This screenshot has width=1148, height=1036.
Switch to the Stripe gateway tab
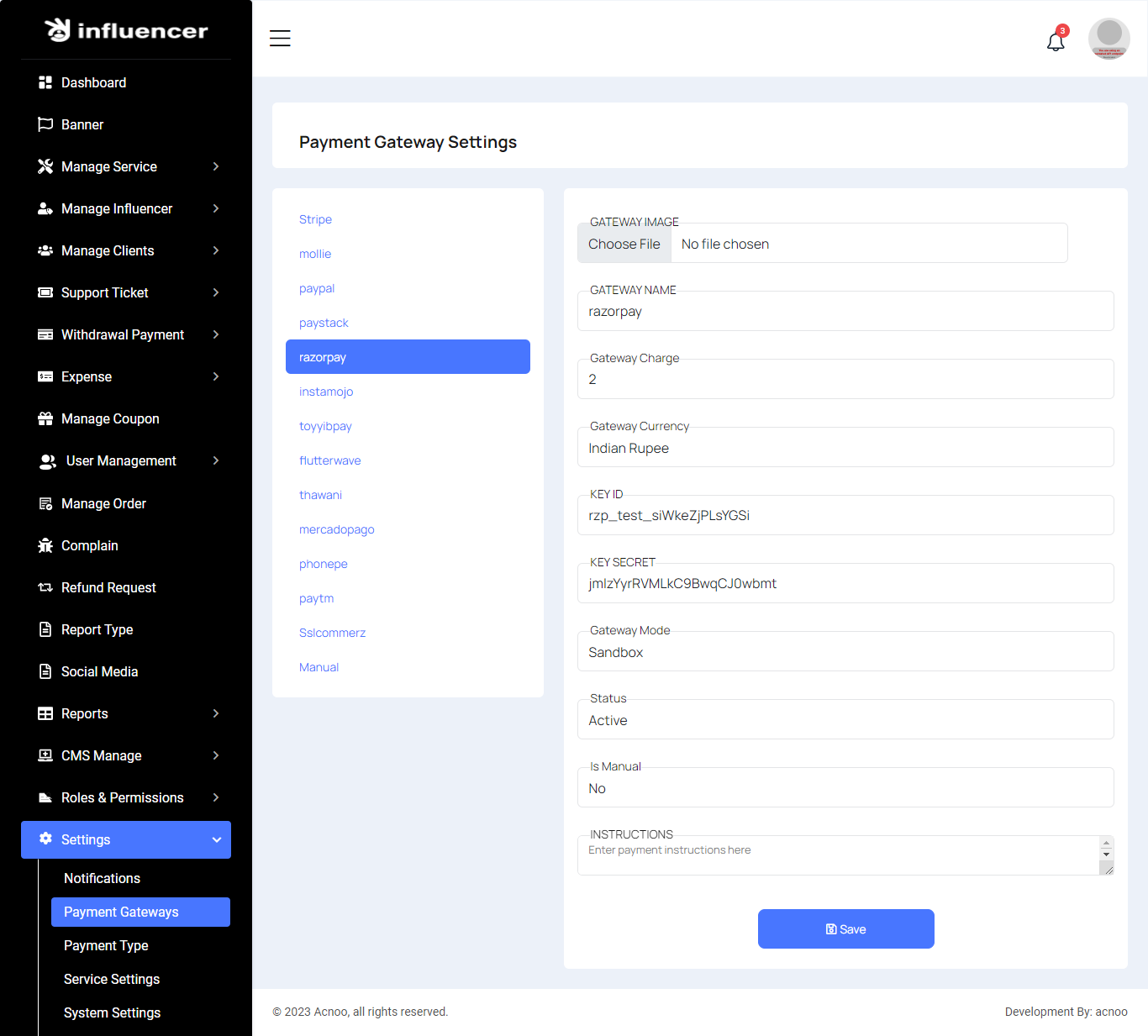pyautogui.click(x=315, y=219)
